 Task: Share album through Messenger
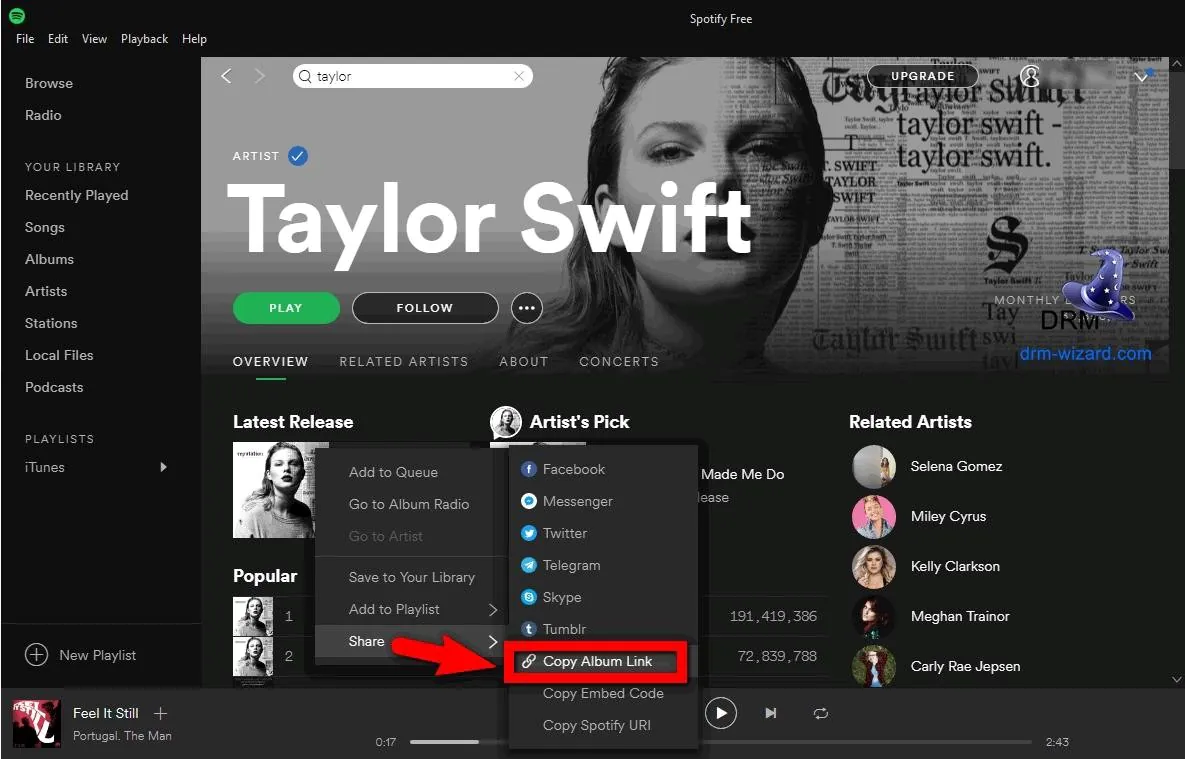coord(567,501)
